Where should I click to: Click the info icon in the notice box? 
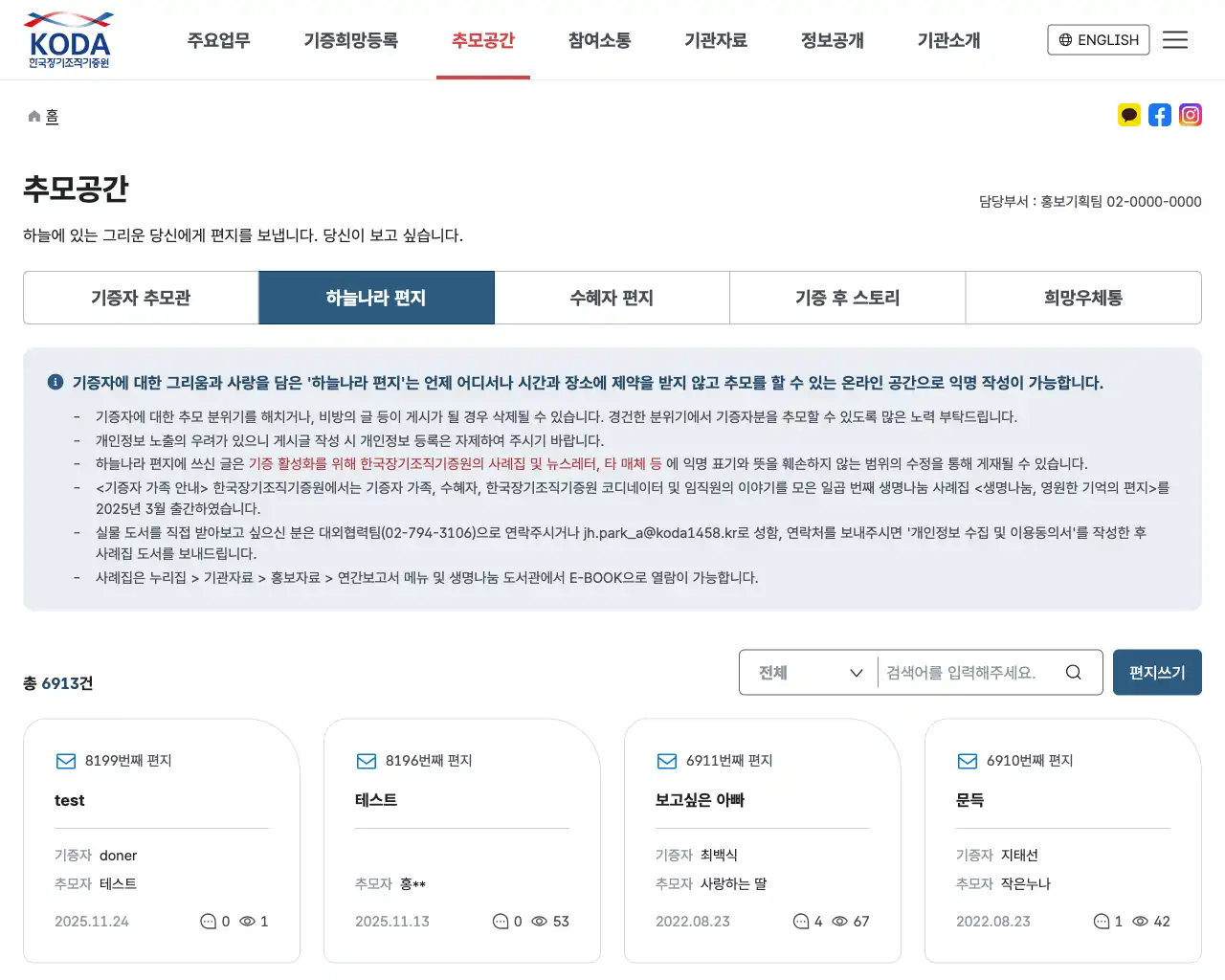(55, 381)
